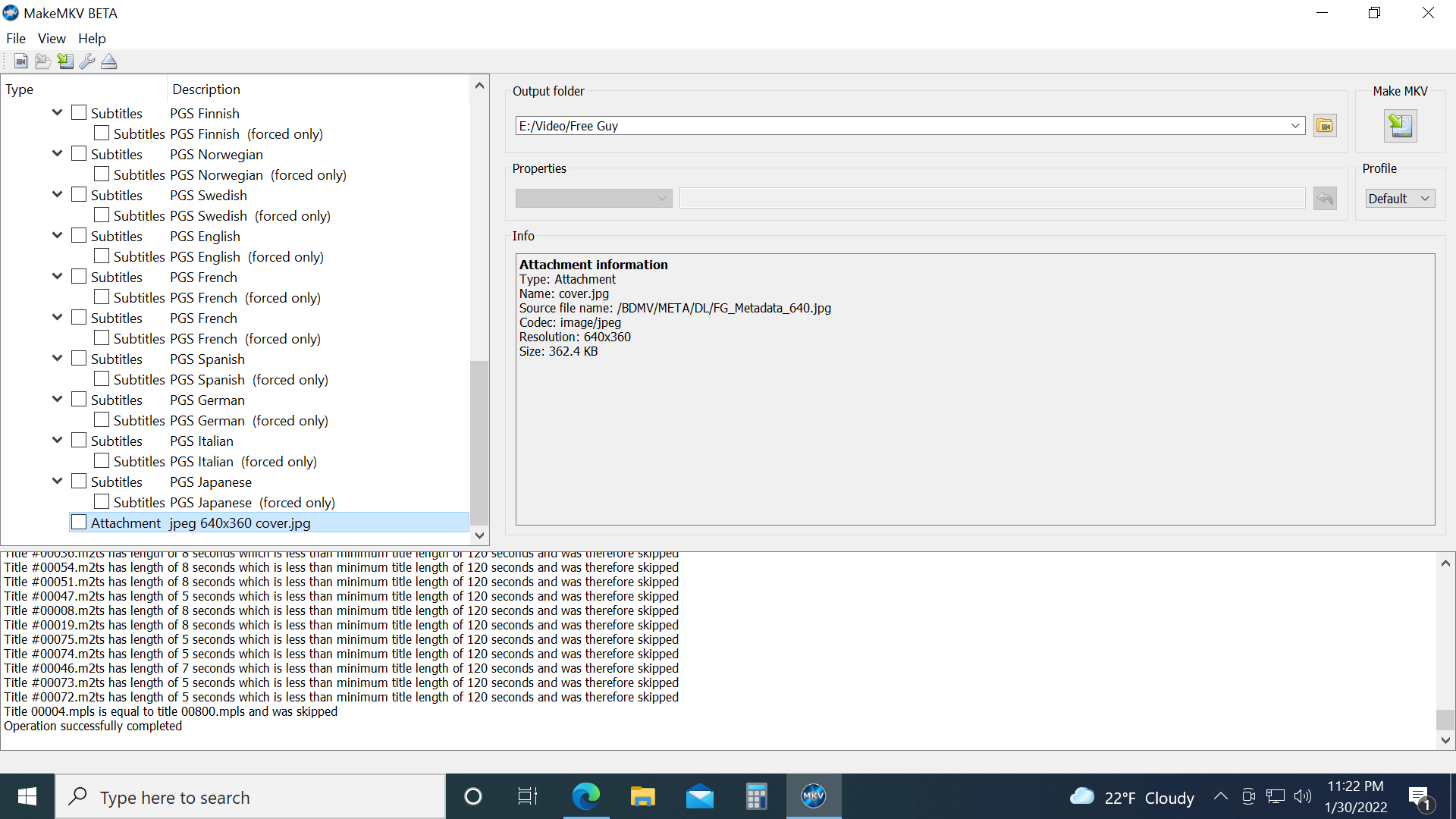Collapse the PGS Swedish subtitles node
The height and width of the screenshot is (819, 1456).
pyautogui.click(x=57, y=194)
